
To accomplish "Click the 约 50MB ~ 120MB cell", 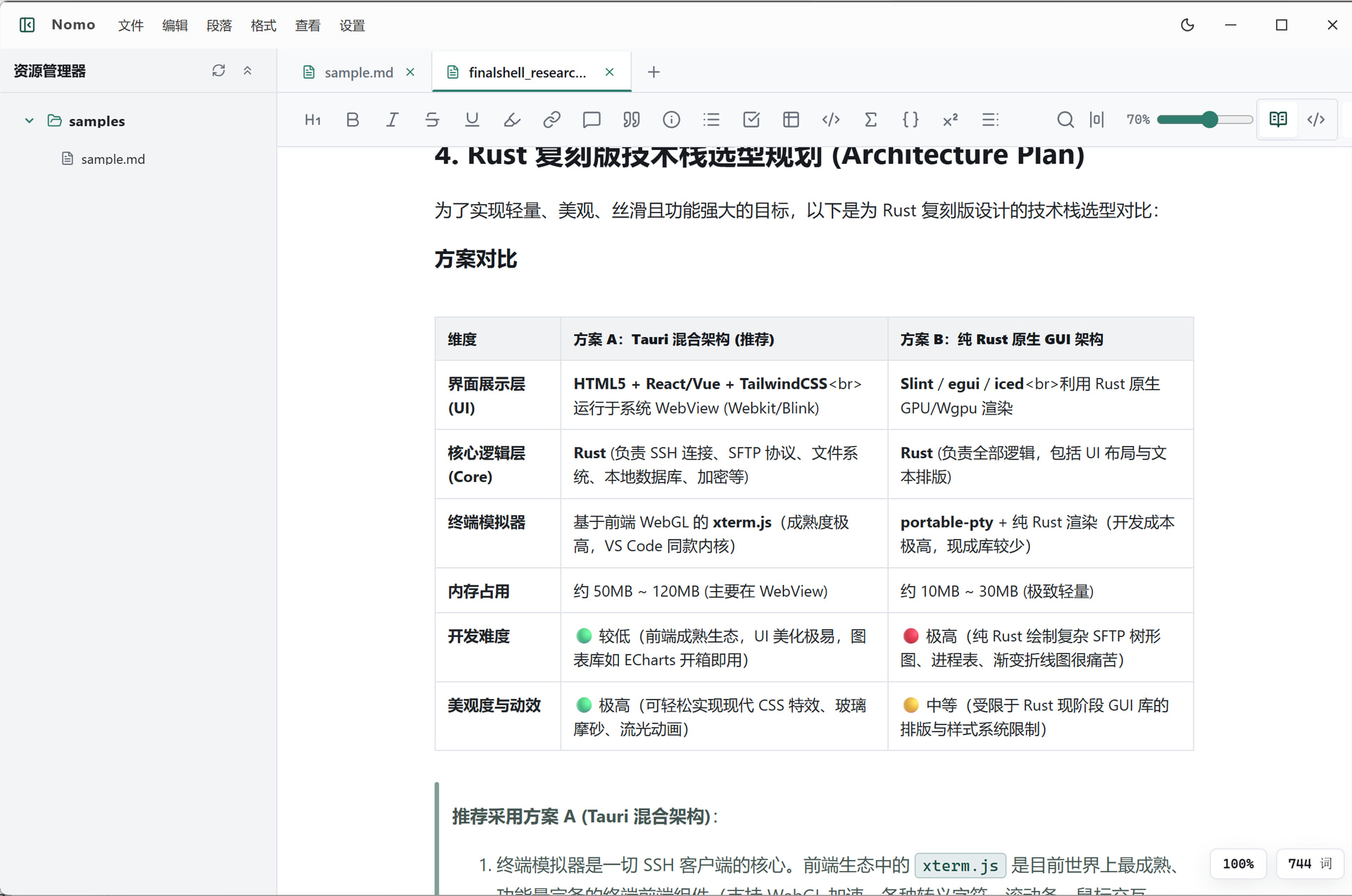I will pos(724,591).
